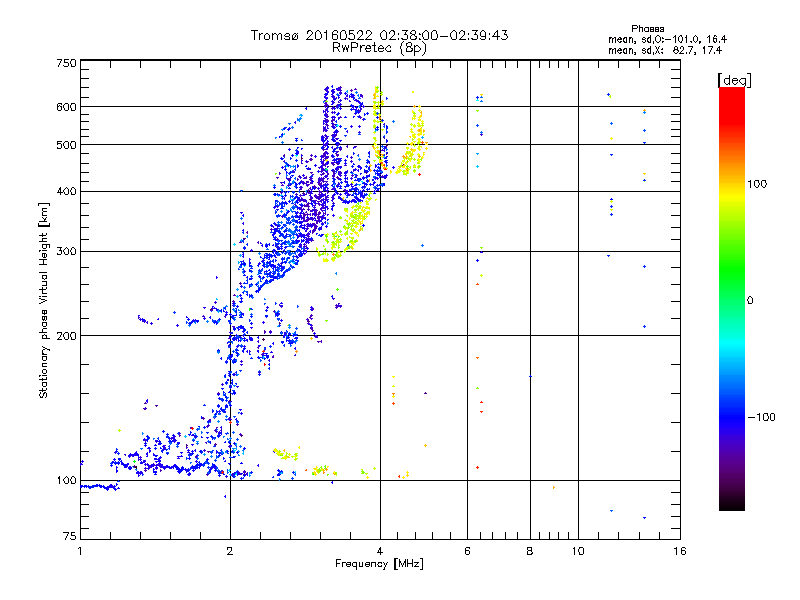Click the y-axis tick label '400'
The height and width of the screenshot is (600, 800).
pos(66,192)
